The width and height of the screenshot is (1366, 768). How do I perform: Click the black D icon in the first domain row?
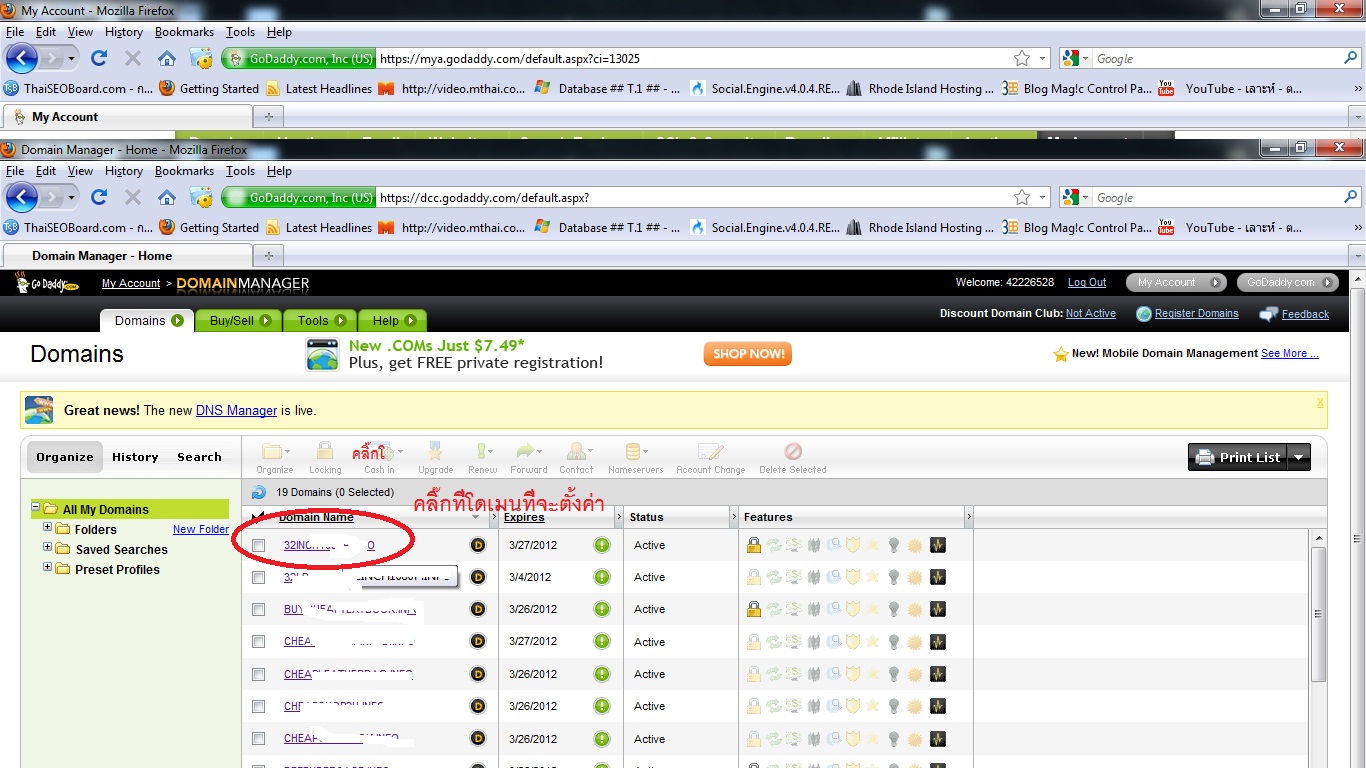pyautogui.click(x=478, y=545)
